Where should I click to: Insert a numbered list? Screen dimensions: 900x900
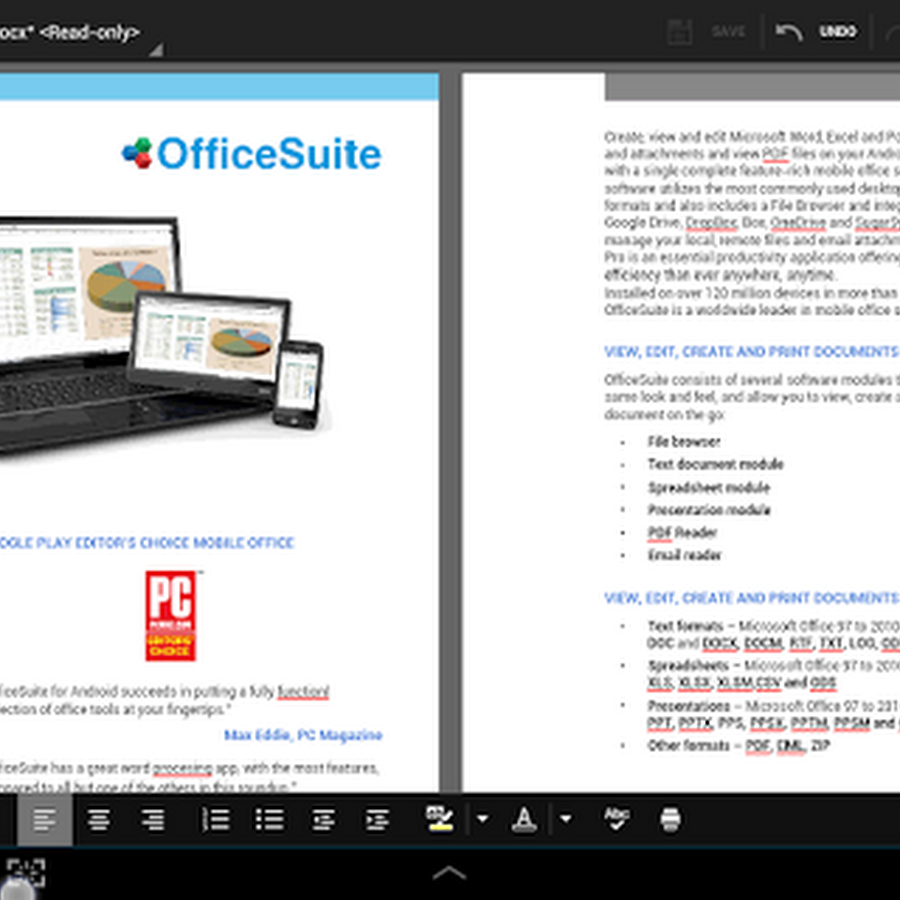pos(216,820)
